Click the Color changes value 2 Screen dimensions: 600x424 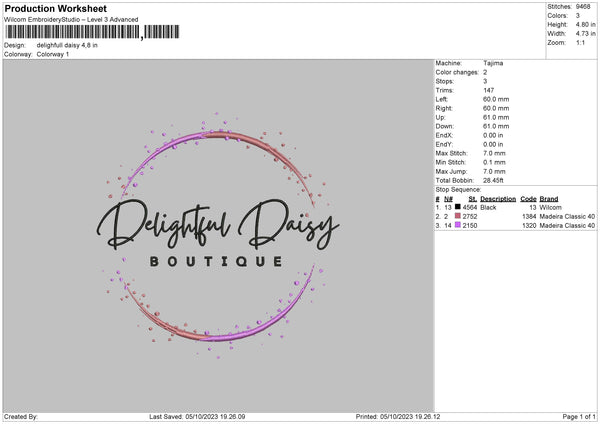(x=485, y=72)
